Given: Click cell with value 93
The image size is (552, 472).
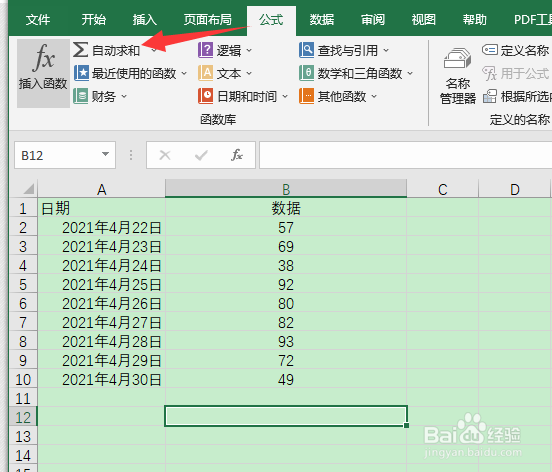Looking at the screenshot, I should (286, 341).
